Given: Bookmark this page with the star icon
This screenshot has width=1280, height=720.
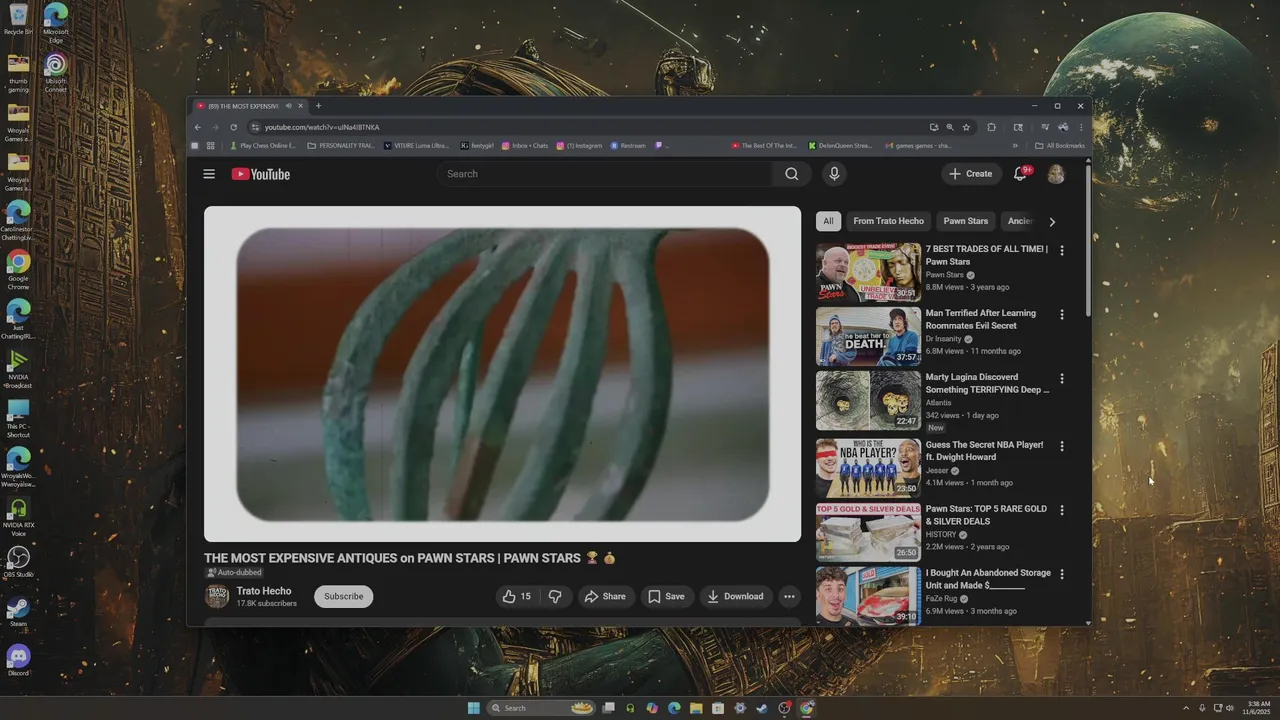Looking at the screenshot, I should (x=966, y=127).
